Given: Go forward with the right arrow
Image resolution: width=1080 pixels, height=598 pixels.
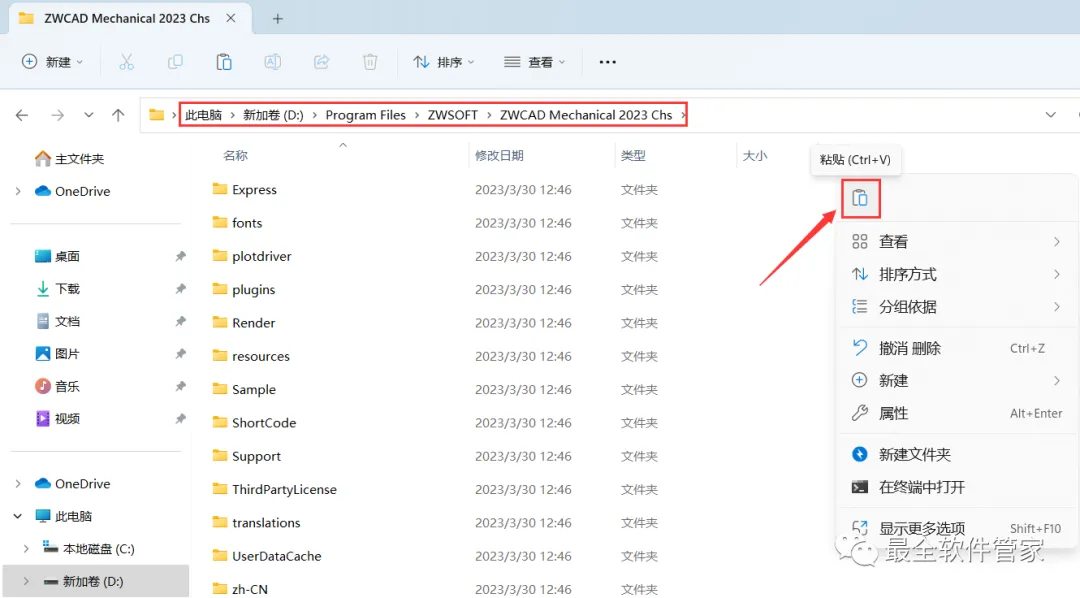Looking at the screenshot, I should tap(58, 115).
